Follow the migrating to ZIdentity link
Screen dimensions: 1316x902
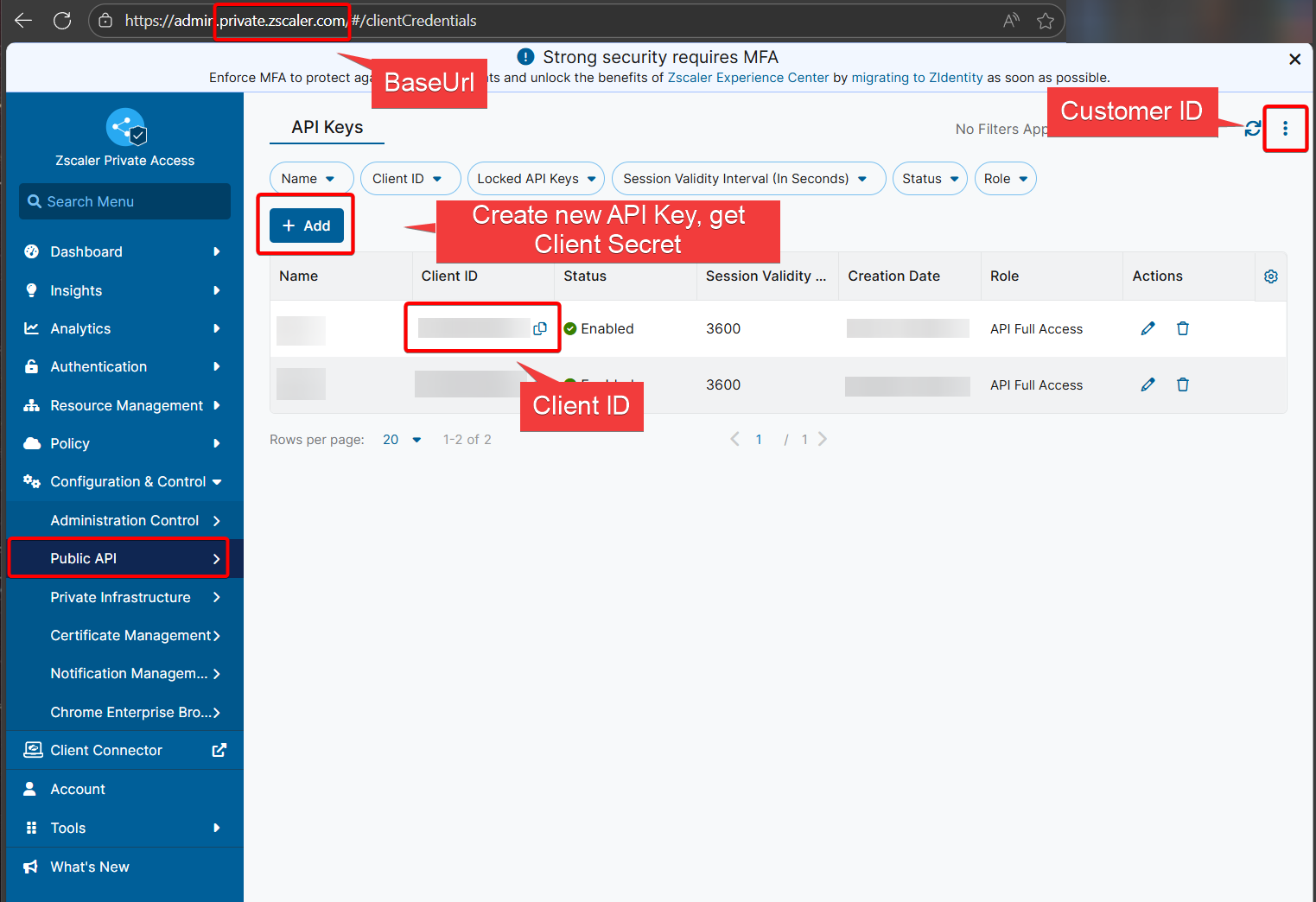[917, 78]
